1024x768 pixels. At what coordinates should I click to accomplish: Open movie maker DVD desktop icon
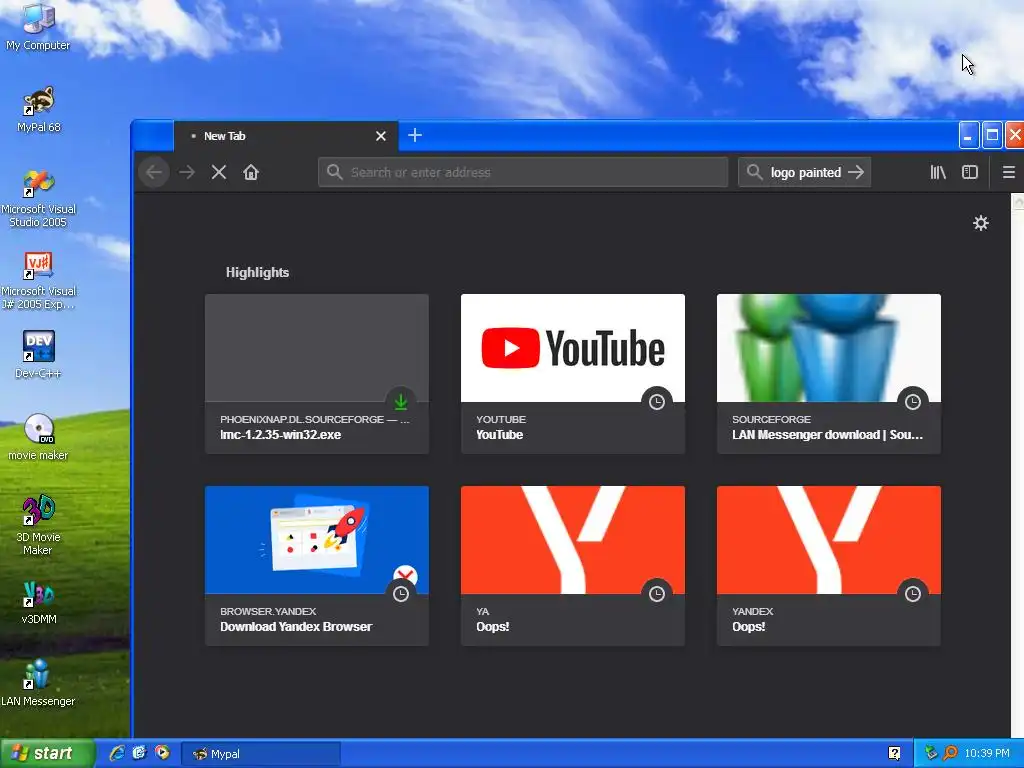(38, 436)
